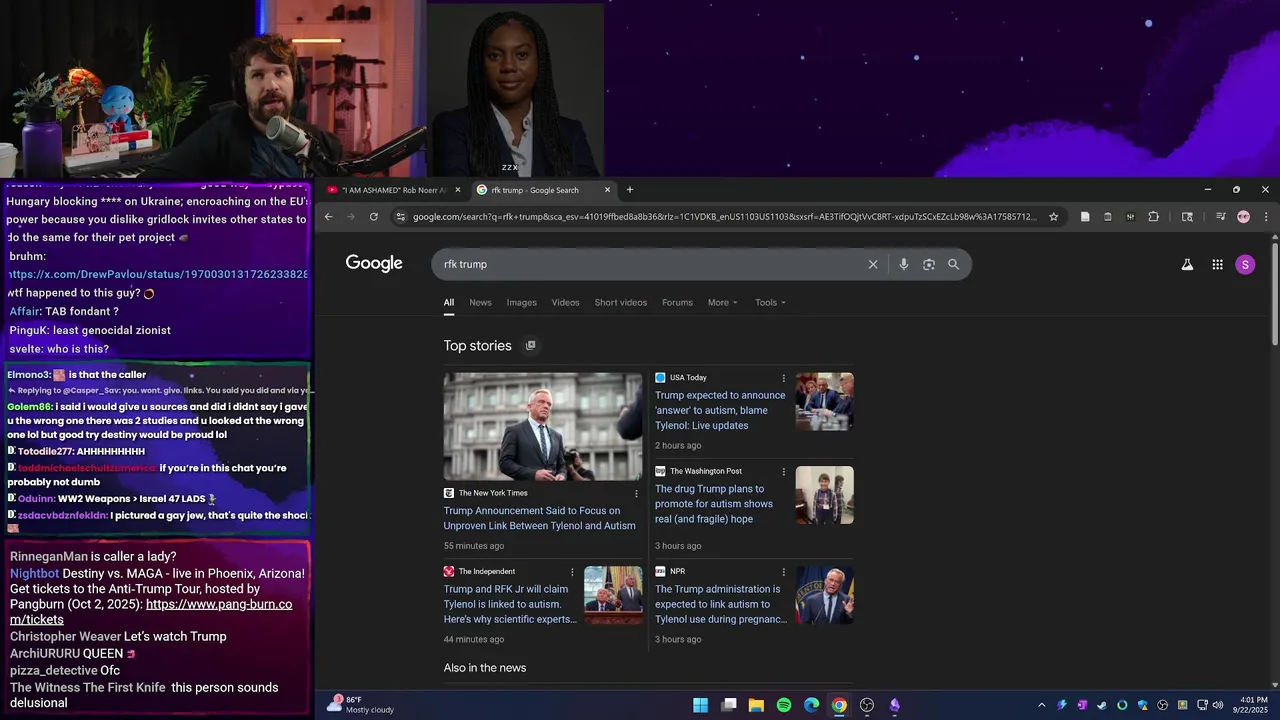Reload the Google search page
1280x720 pixels.
[x=374, y=217]
